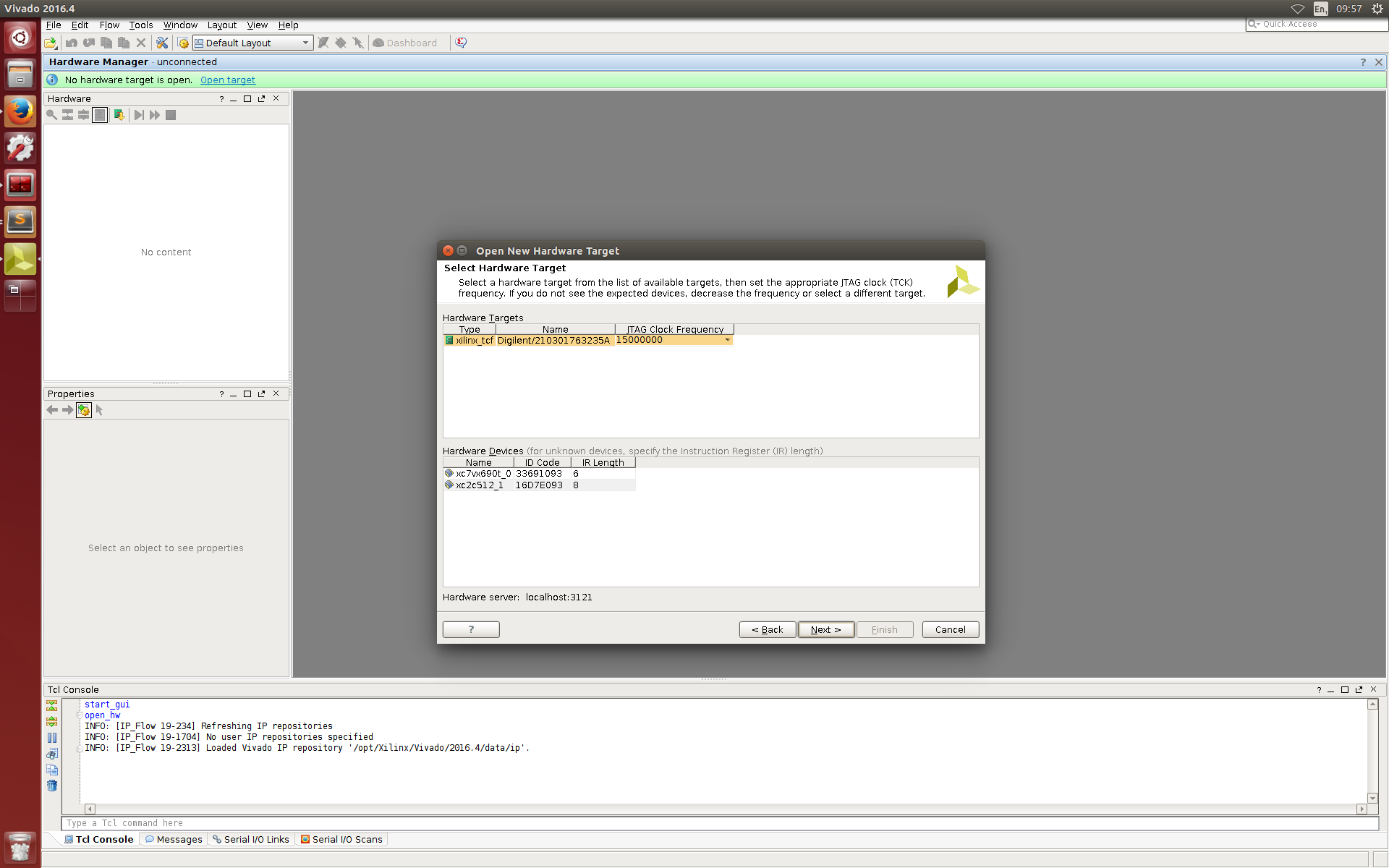This screenshot has width=1389, height=868.
Task: Open the File menu
Action: 54,25
